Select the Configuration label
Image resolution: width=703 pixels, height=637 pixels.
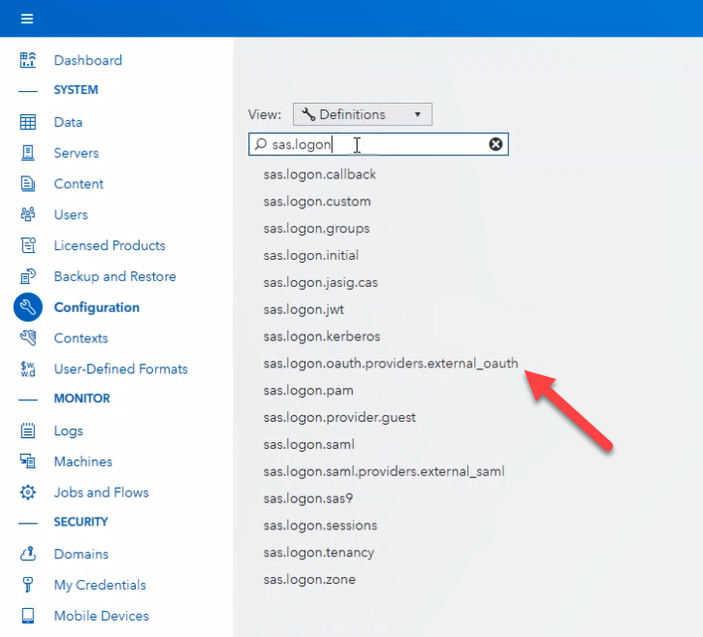click(x=96, y=307)
